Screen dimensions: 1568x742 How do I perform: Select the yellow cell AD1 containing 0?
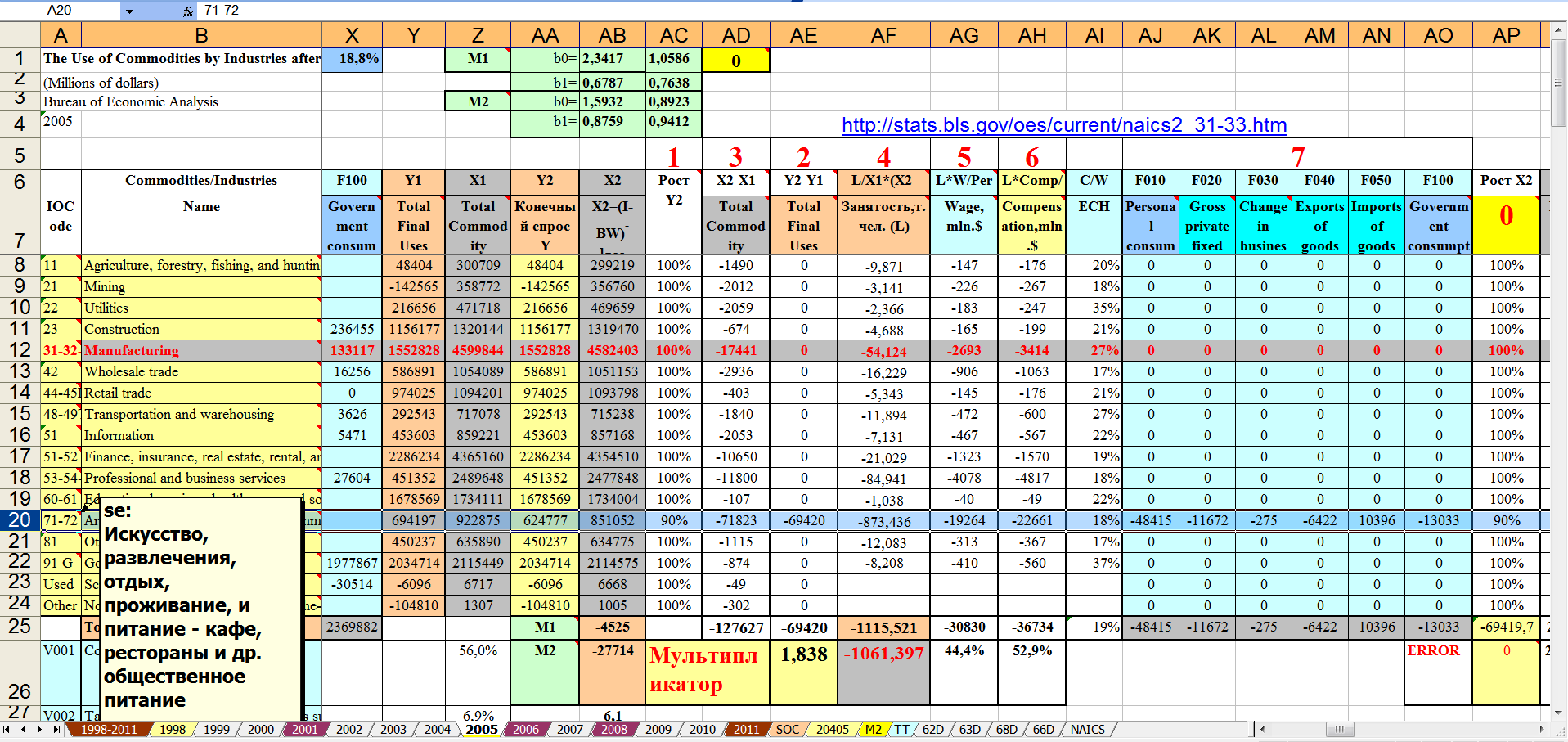(x=735, y=61)
